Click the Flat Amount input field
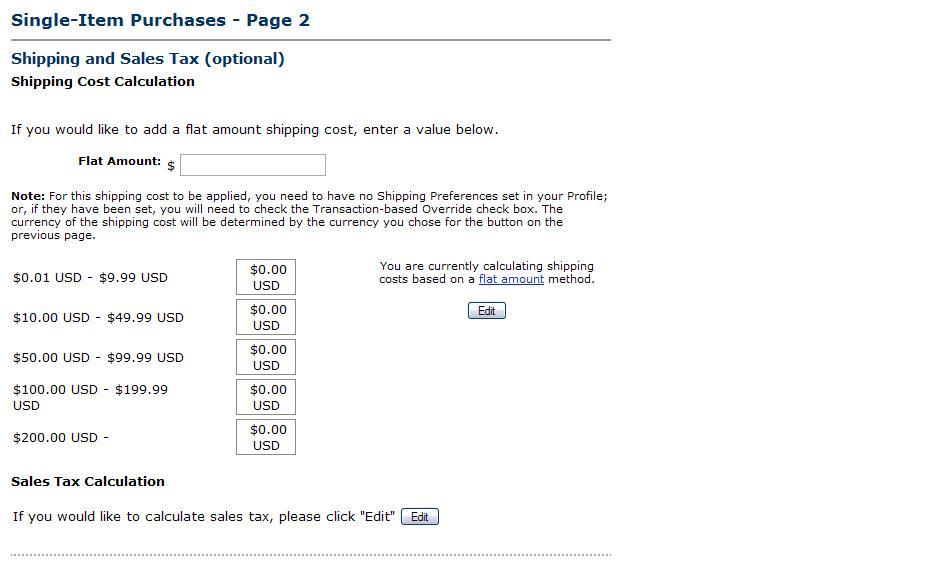 (252, 165)
